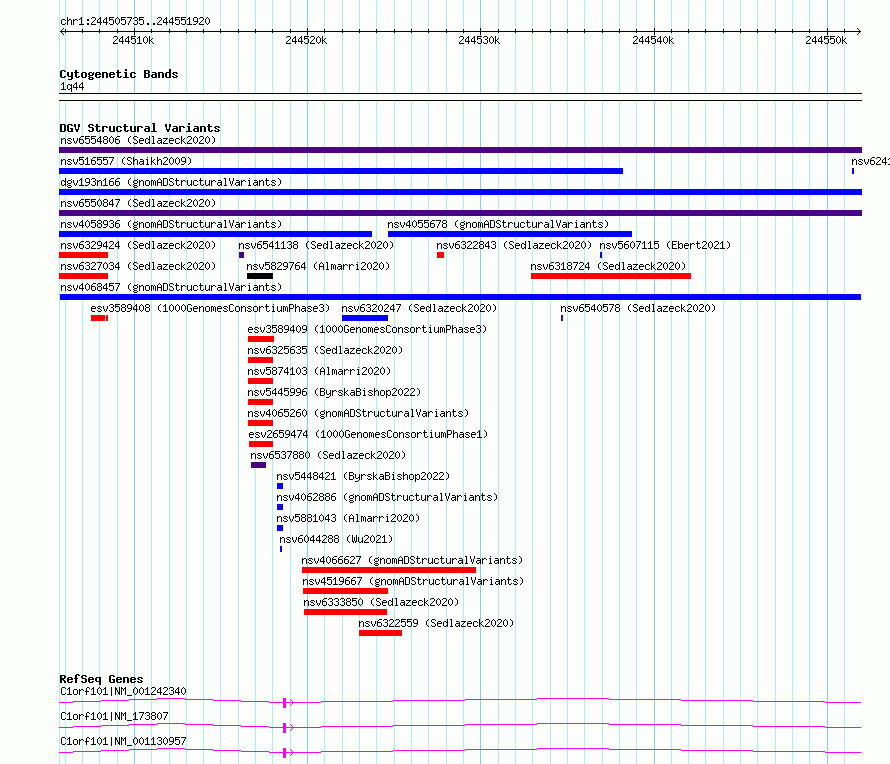890x764 pixels.
Task: Select C1orf101|NM_001130957 gene label
Action: coord(123,741)
